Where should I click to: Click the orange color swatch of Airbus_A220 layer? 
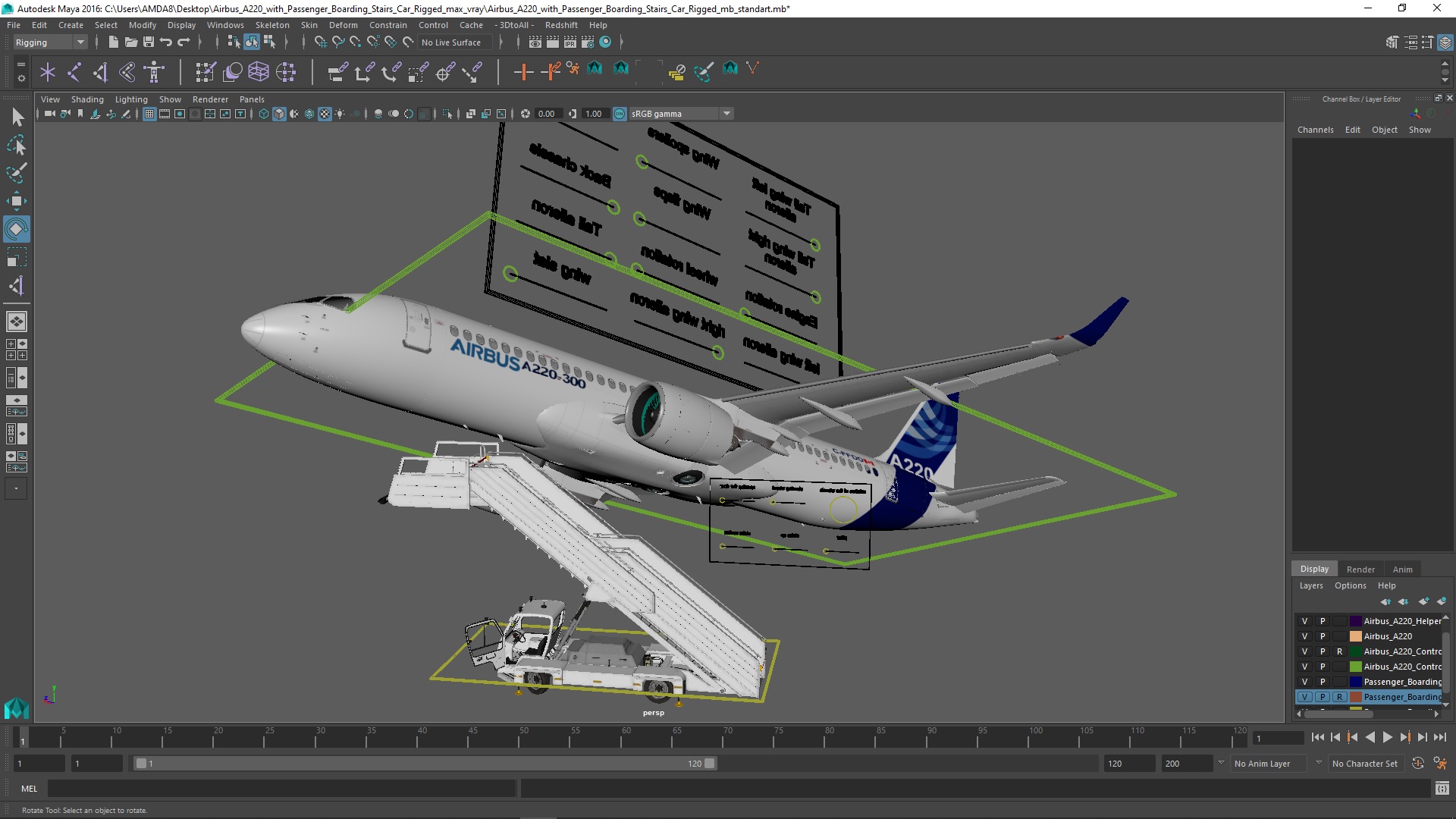[1355, 636]
